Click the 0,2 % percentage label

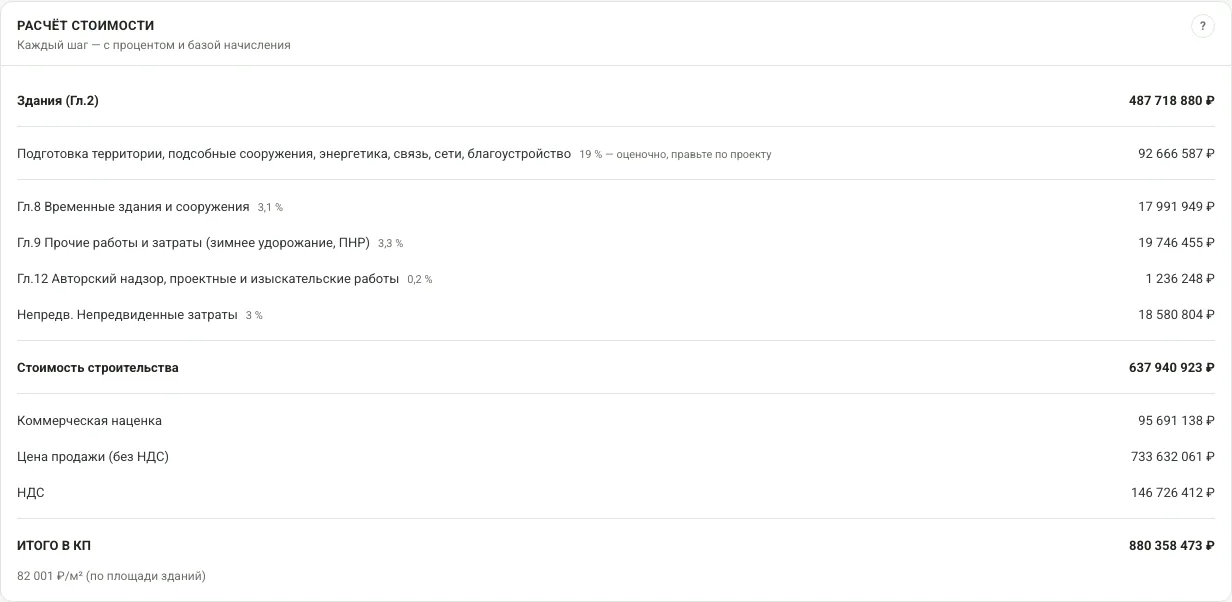[420, 280]
